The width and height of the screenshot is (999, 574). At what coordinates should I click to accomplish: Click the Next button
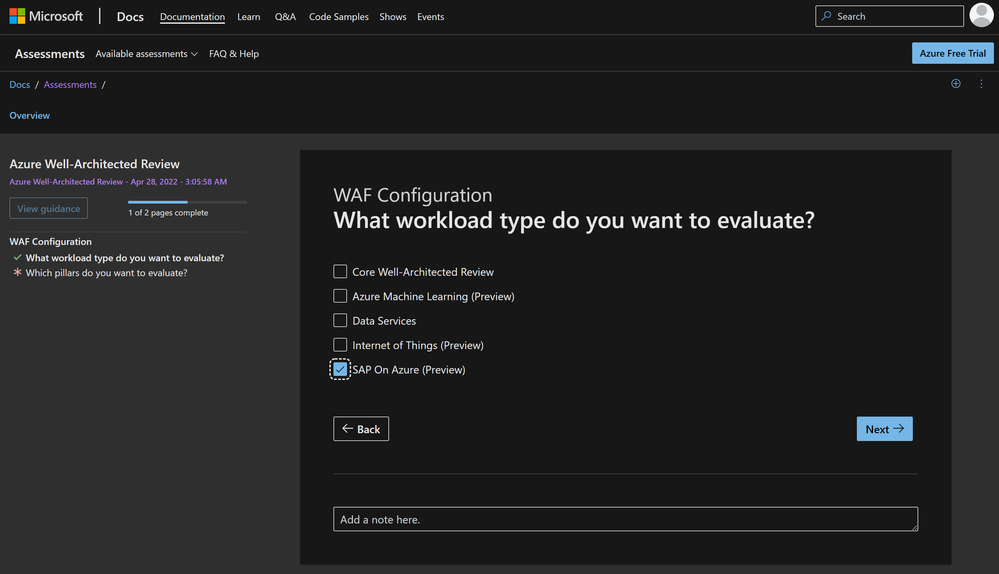(884, 429)
